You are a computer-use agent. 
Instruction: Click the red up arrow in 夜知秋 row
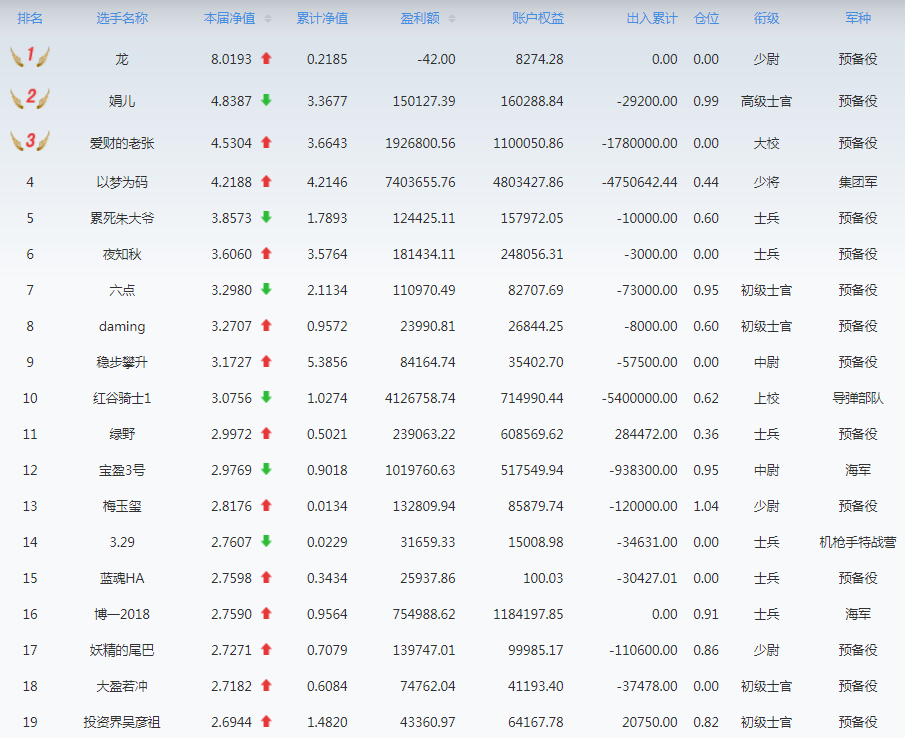266,253
